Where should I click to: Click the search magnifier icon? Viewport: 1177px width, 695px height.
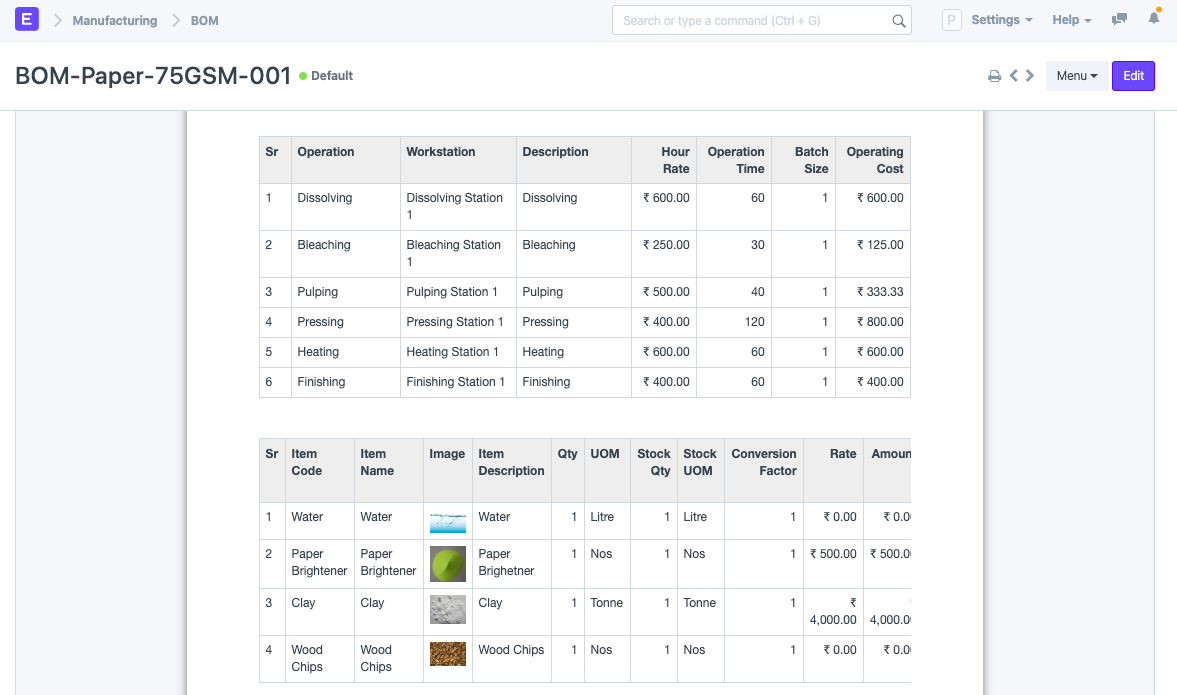(x=898, y=21)
